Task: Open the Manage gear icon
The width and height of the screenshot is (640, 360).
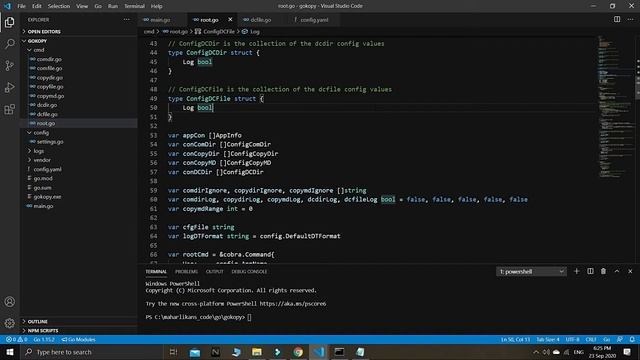Action: coord(10,323)
